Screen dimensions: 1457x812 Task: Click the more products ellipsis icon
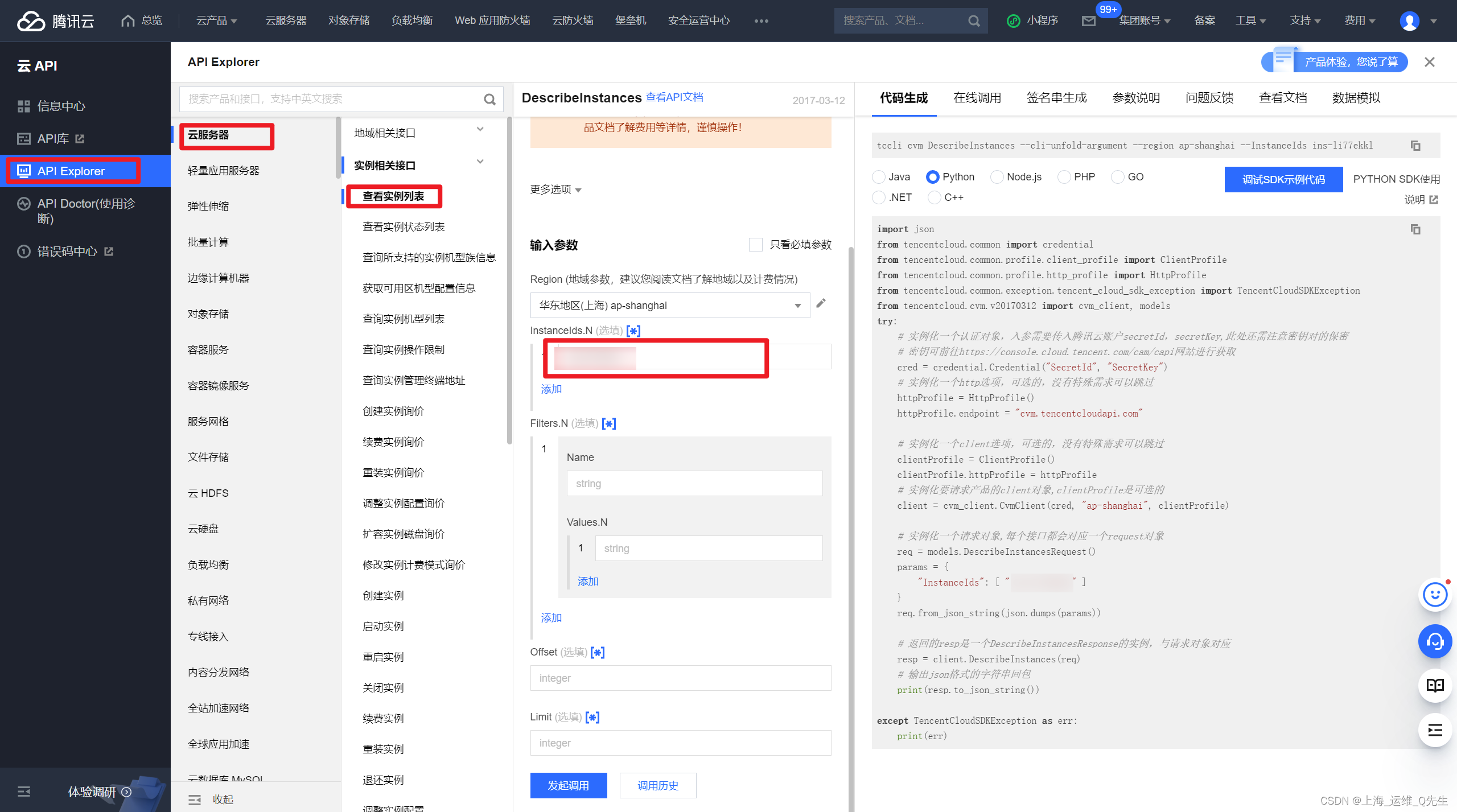(x=761, y=21)
